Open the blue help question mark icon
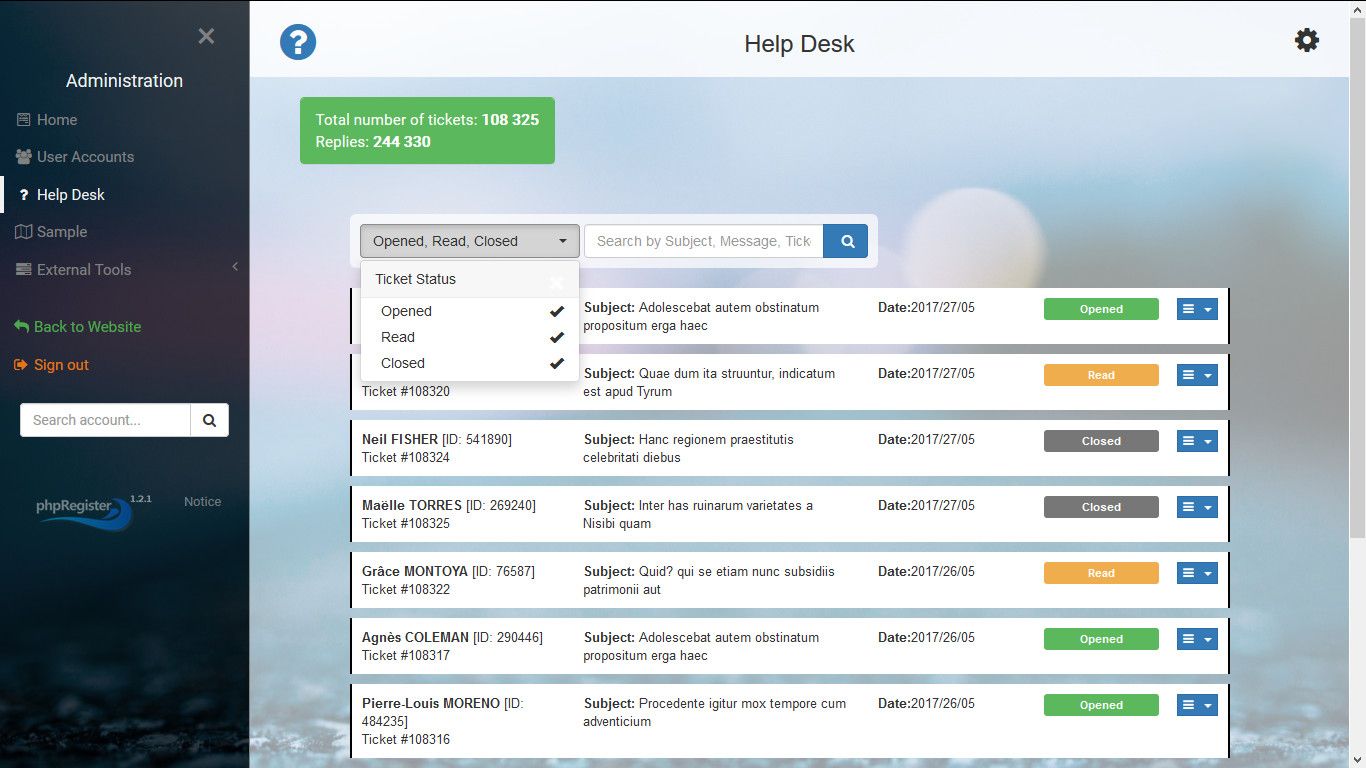 pos(298,42)
